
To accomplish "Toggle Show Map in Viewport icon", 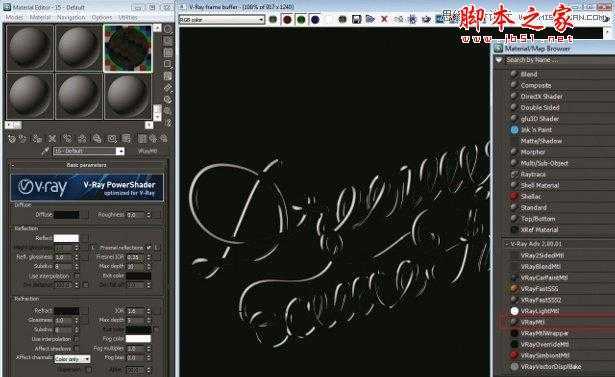I will [126, 138].
